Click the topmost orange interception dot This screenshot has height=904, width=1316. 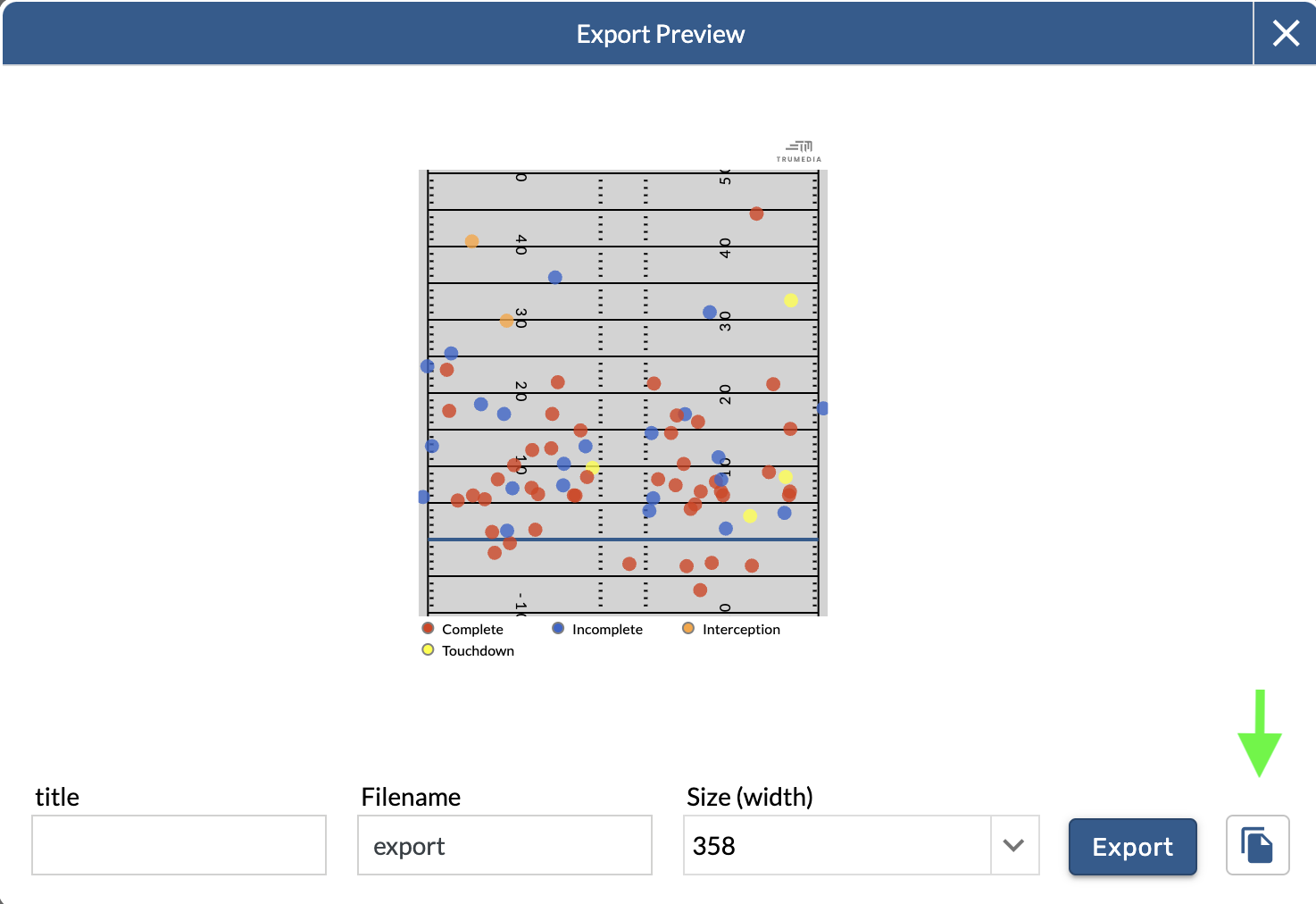471,241
